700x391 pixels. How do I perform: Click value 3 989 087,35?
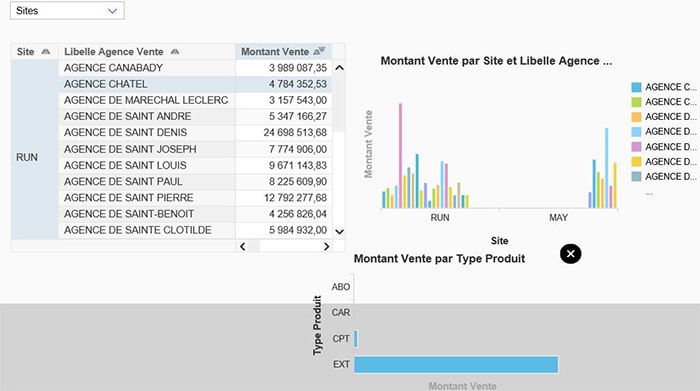pos(298,68)
